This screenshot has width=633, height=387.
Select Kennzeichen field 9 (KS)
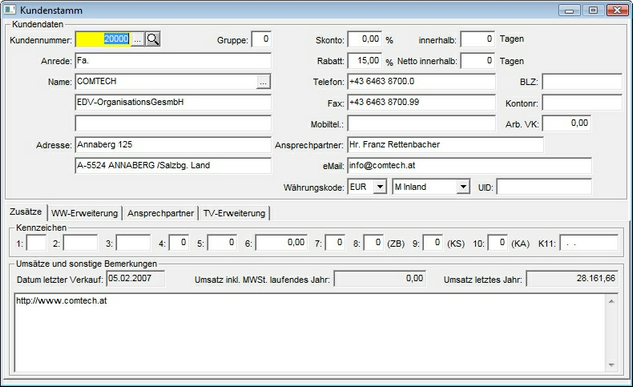[432, 243]
